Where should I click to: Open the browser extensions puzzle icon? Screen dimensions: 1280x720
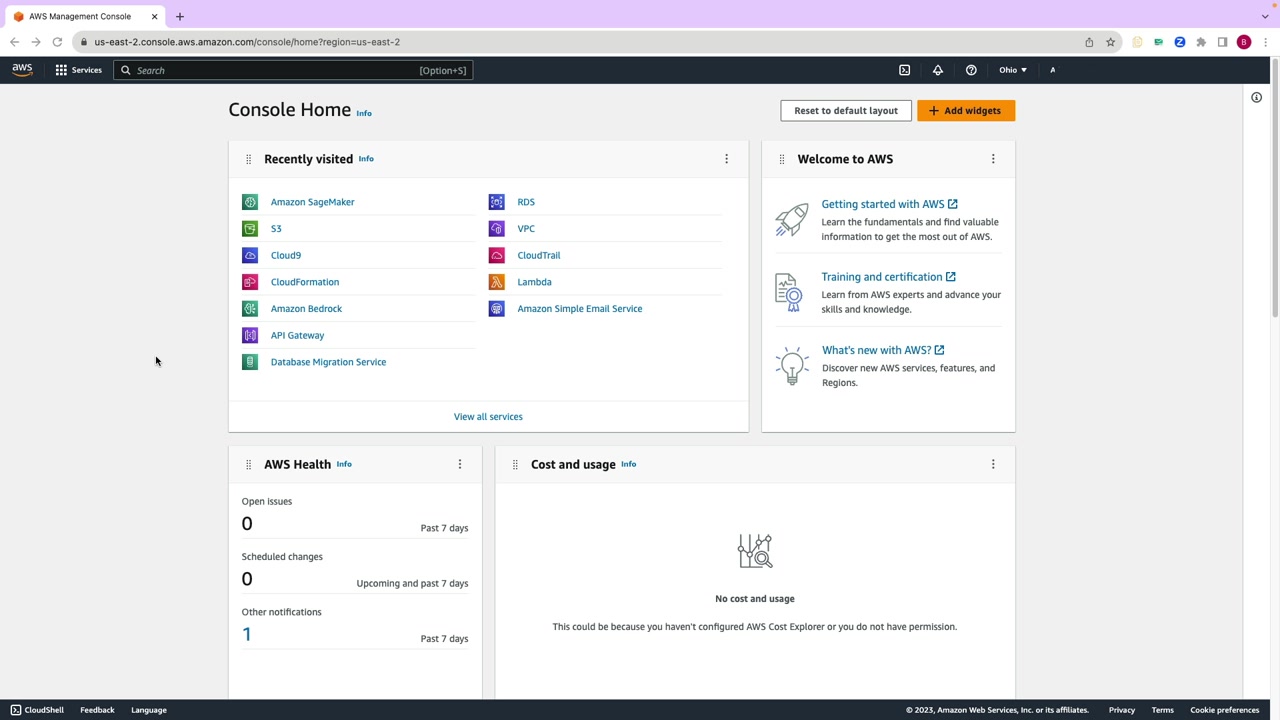(1201, 42)
